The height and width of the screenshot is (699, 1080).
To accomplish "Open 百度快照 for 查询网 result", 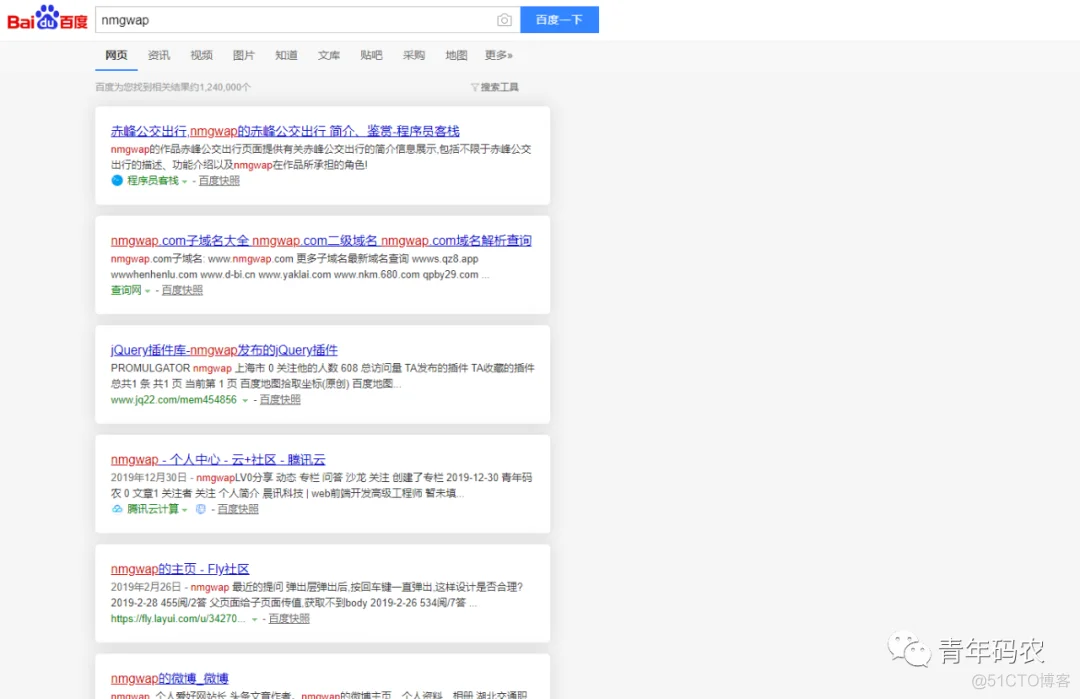I will coord(182,290).
